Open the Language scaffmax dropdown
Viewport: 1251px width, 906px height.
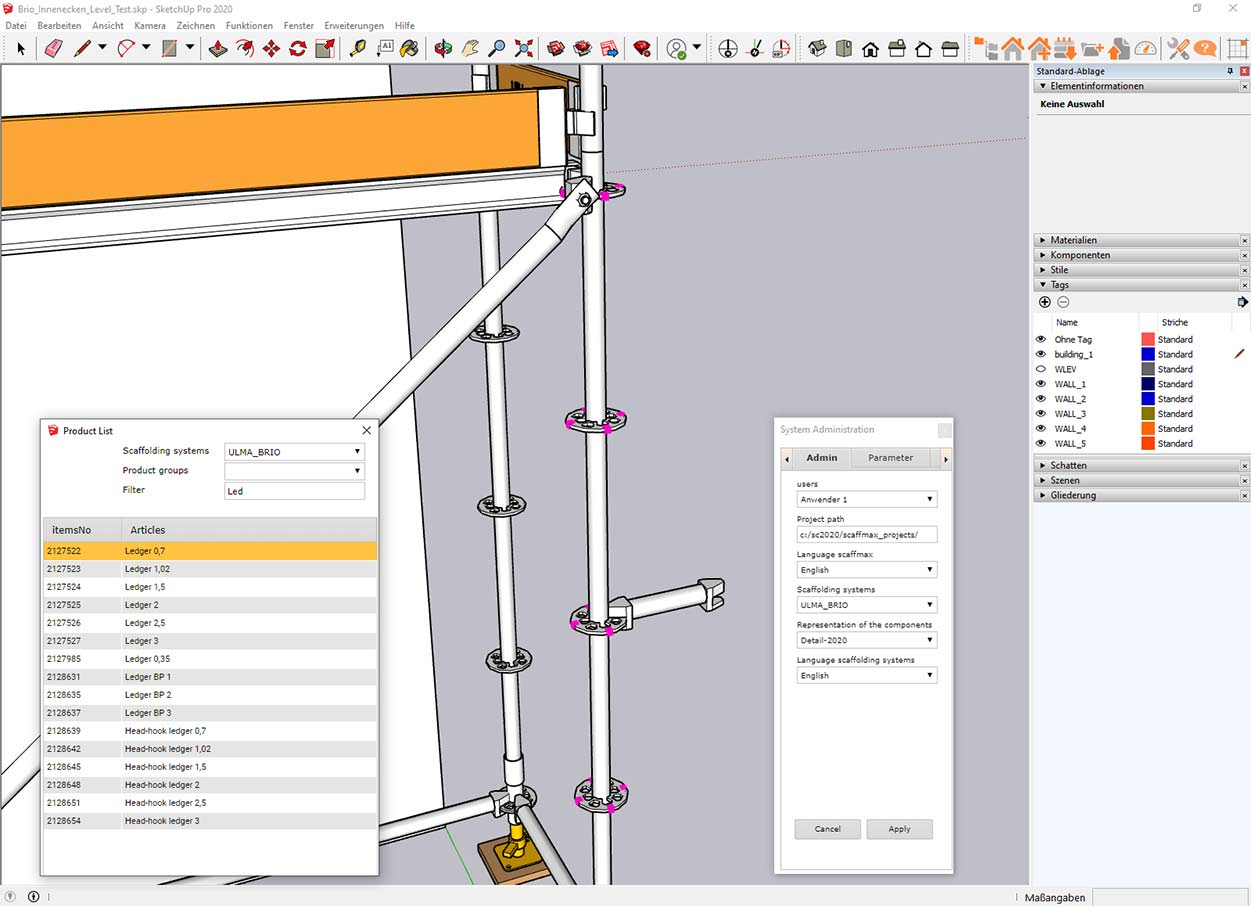click(x=867, y=570)
